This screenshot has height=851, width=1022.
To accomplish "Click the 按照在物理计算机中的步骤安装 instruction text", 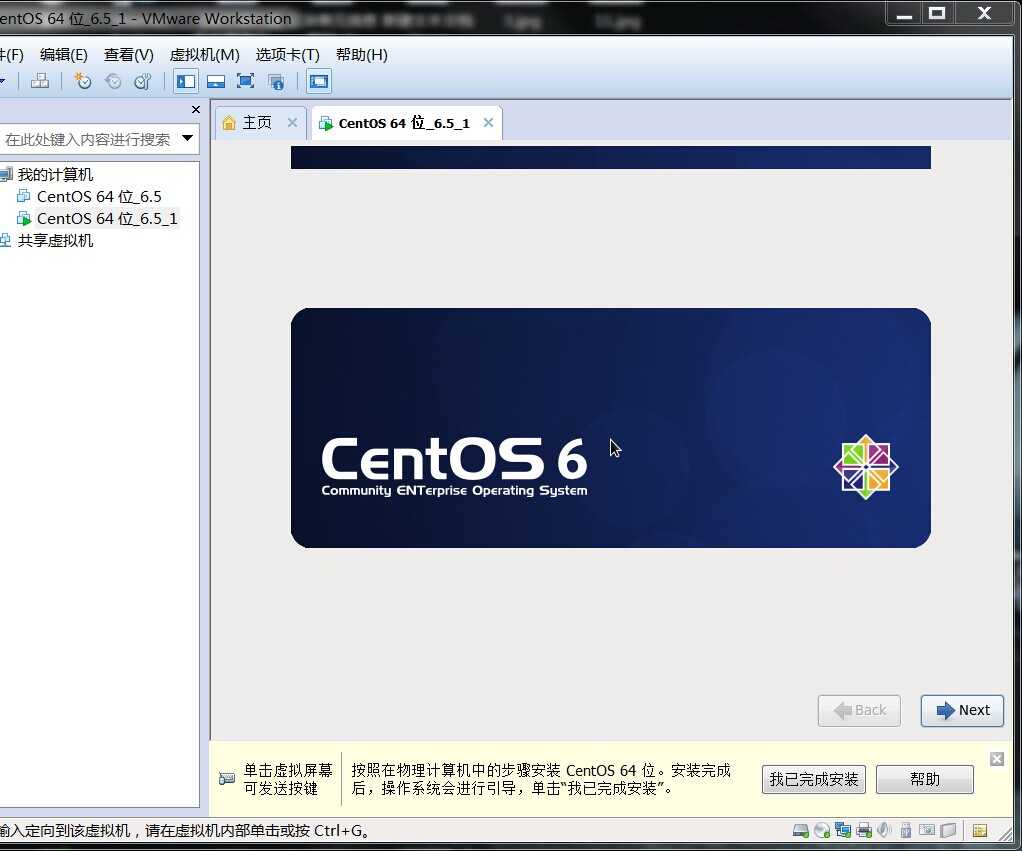I will tap(541, 779).
